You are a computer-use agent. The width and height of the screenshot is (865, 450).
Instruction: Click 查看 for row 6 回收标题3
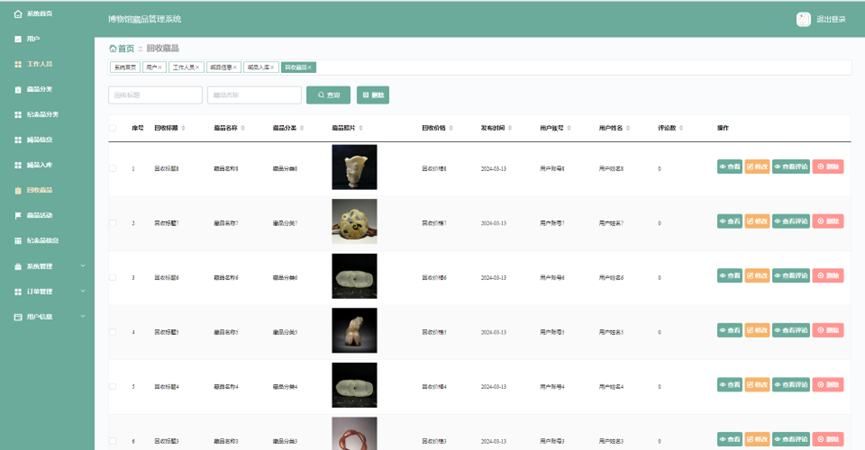(729, 439)
